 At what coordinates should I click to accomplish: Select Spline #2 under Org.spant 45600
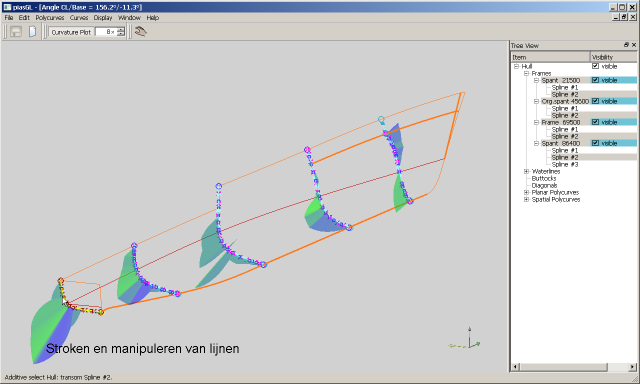click(x=565, y=115)
